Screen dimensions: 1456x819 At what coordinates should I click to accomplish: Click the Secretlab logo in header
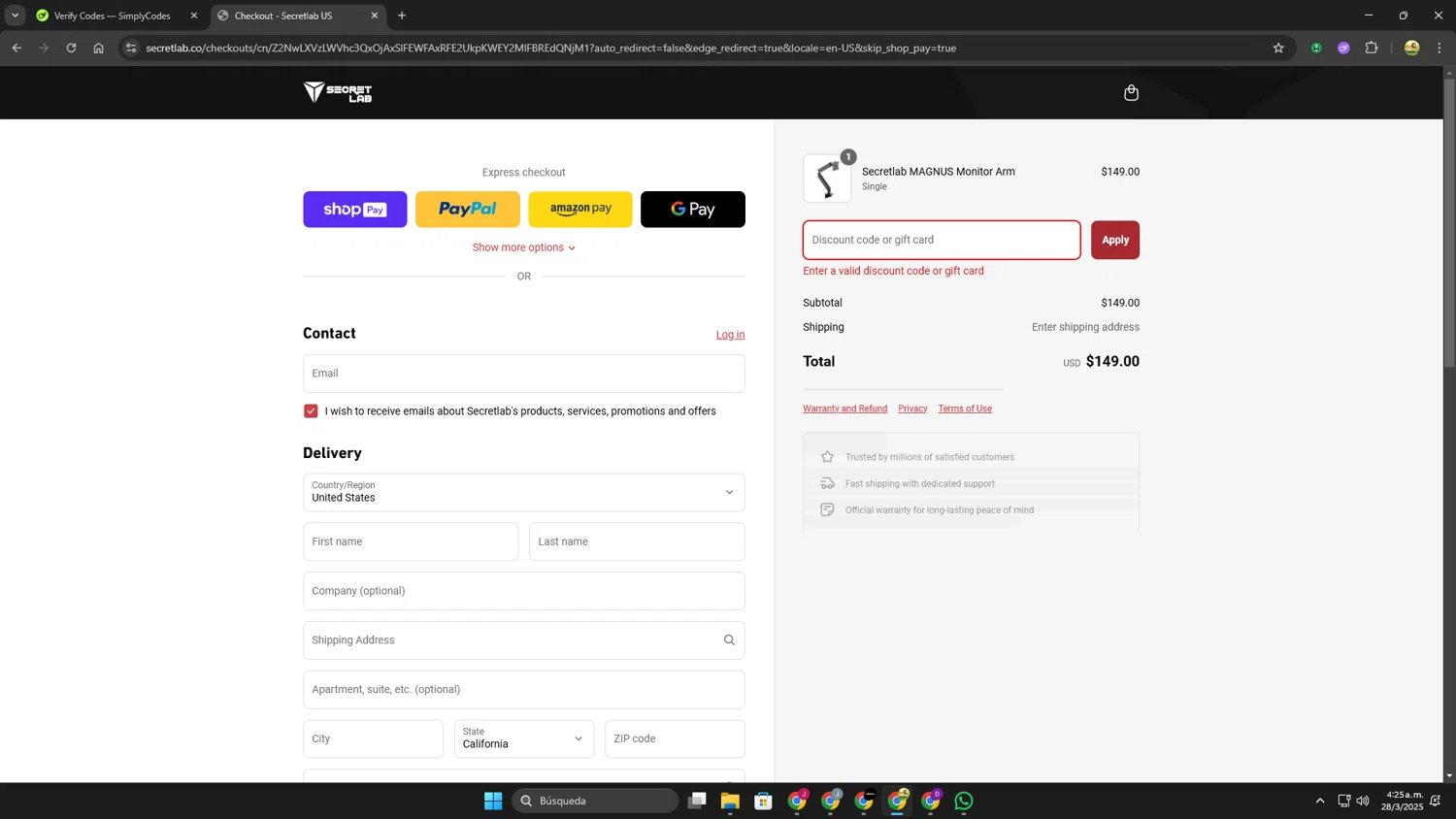338,92
